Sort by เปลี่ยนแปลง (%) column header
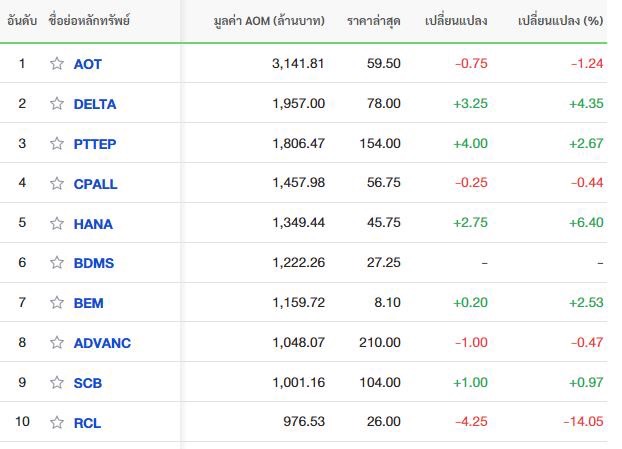 [x=561, y=21]
